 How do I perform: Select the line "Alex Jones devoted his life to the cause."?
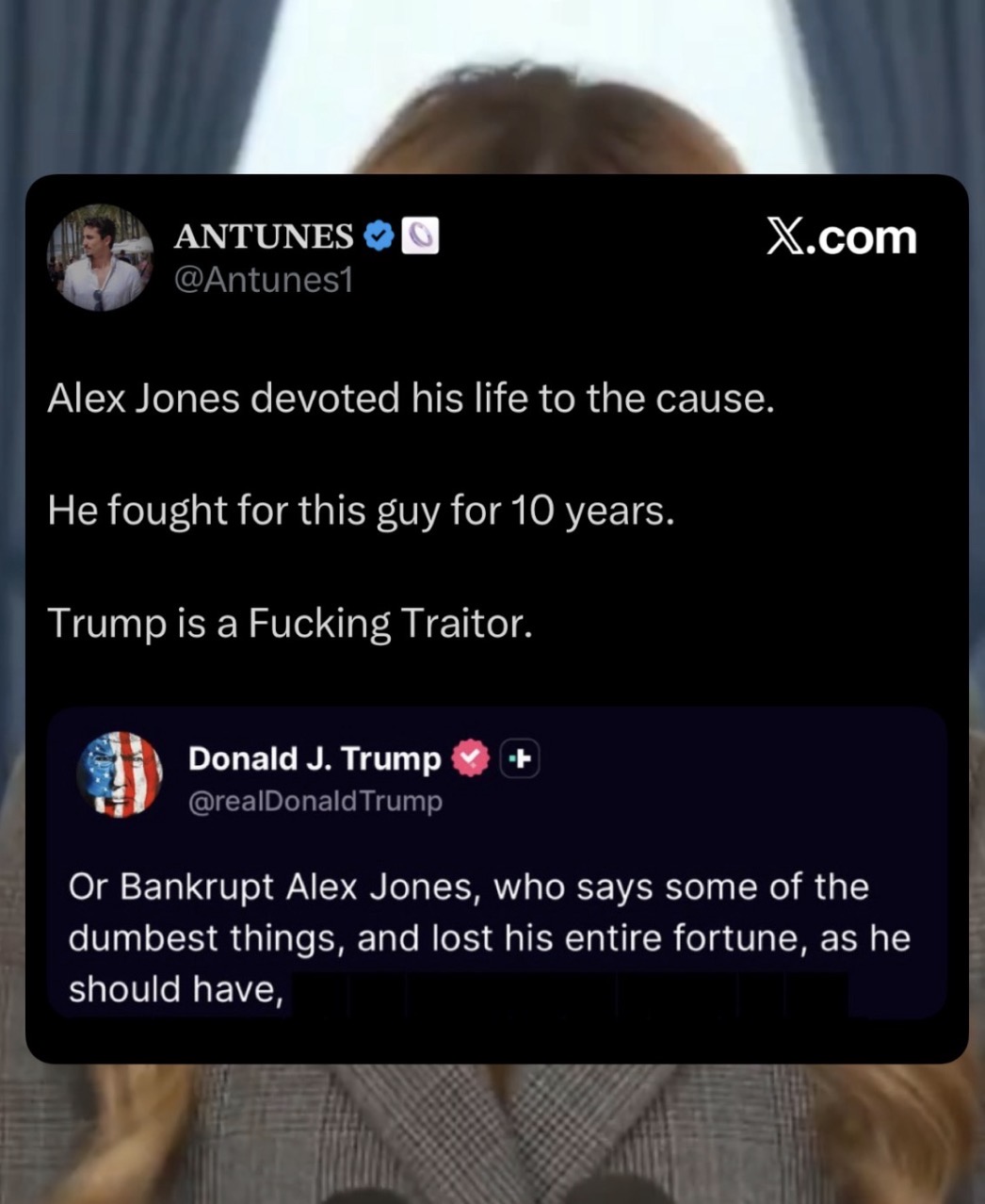coord(411,399)
